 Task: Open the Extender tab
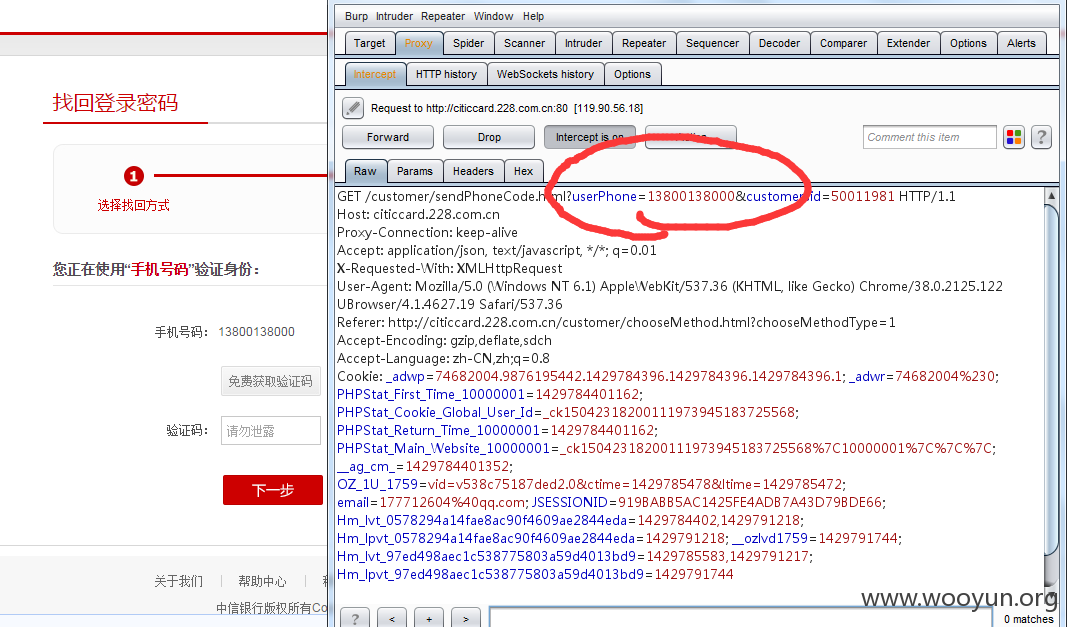(x=908, y=43)
